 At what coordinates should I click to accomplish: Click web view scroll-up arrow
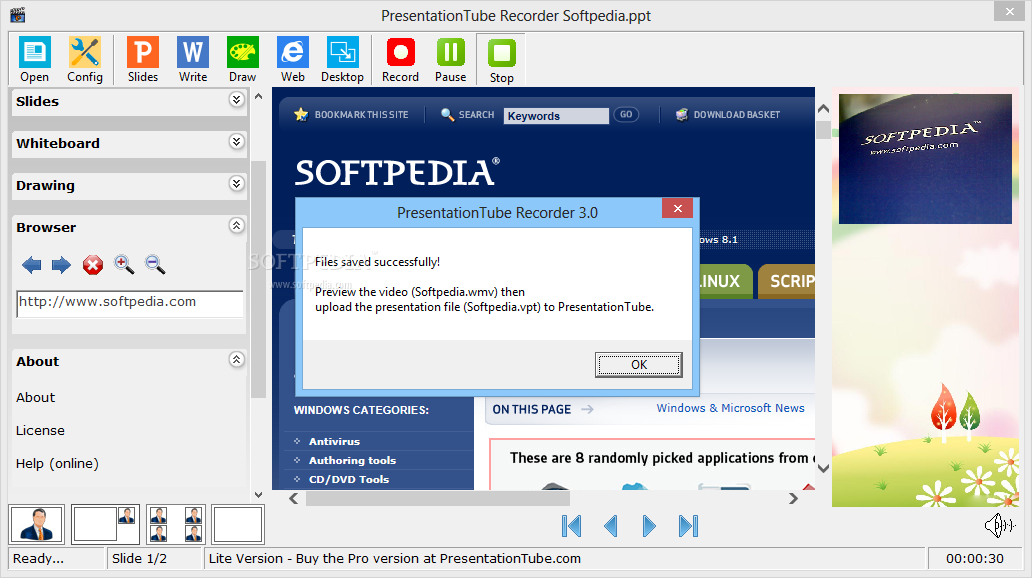pos(823,109)
